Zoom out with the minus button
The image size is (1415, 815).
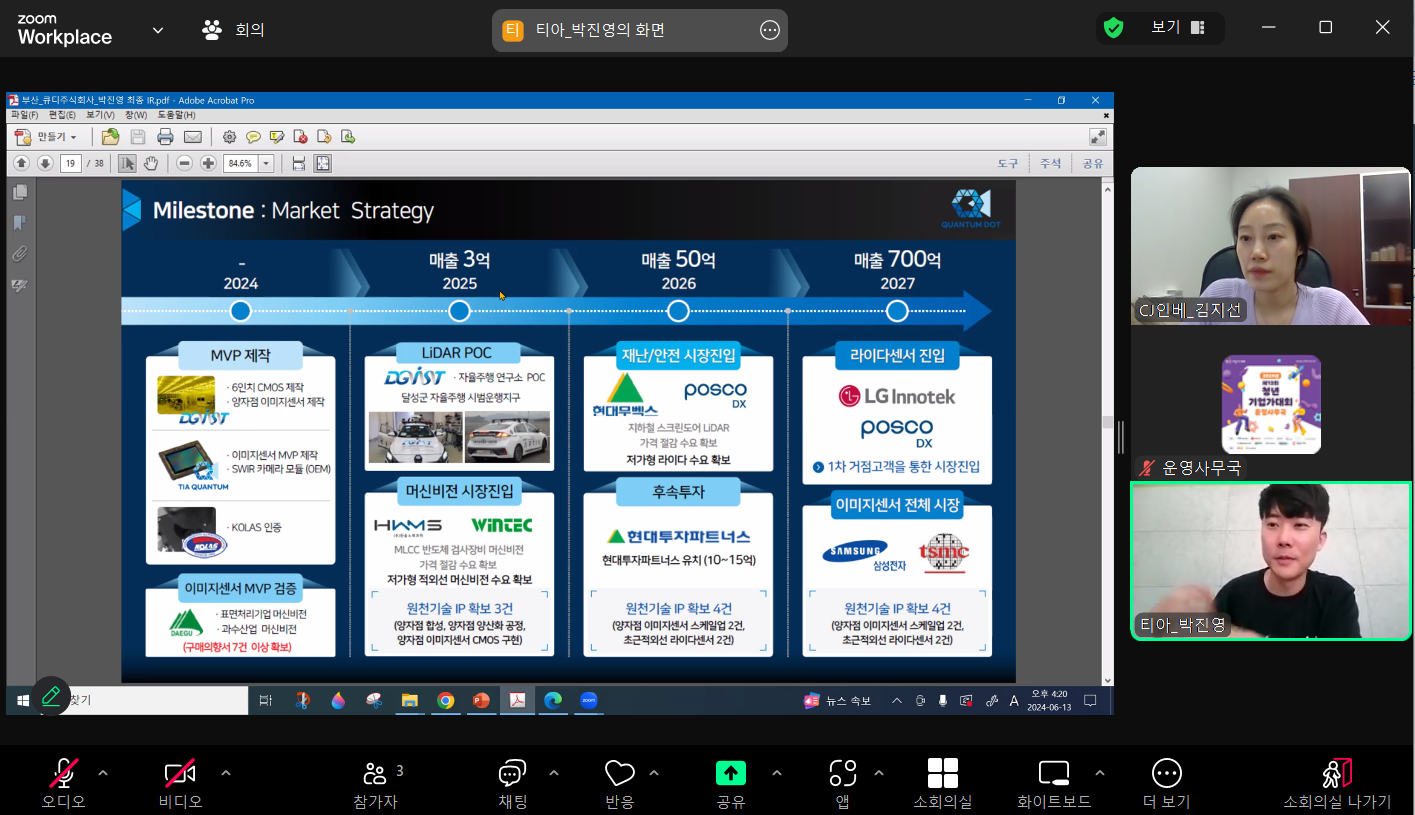point(184,163)
